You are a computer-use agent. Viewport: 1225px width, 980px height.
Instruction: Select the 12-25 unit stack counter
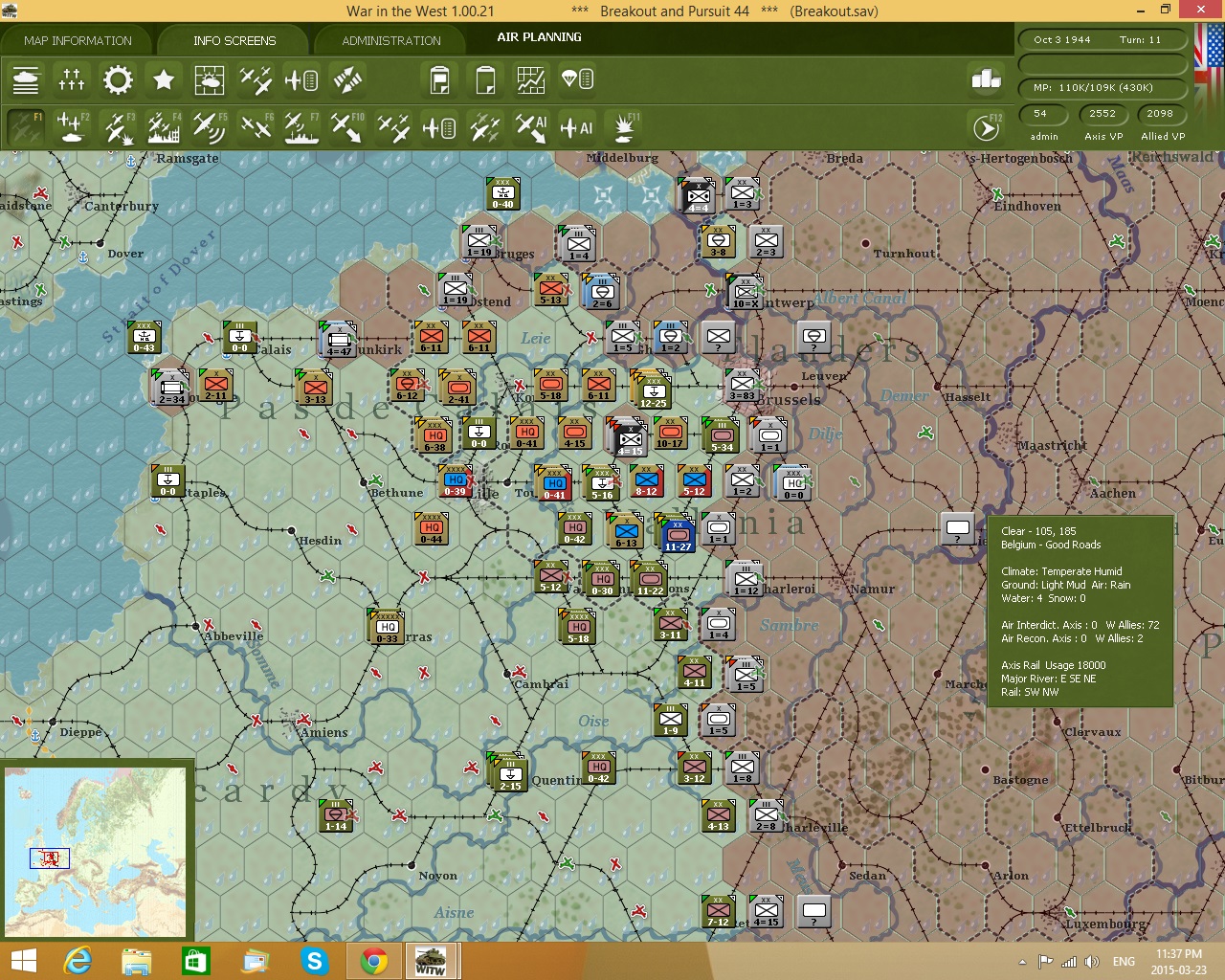coord(652,390)
